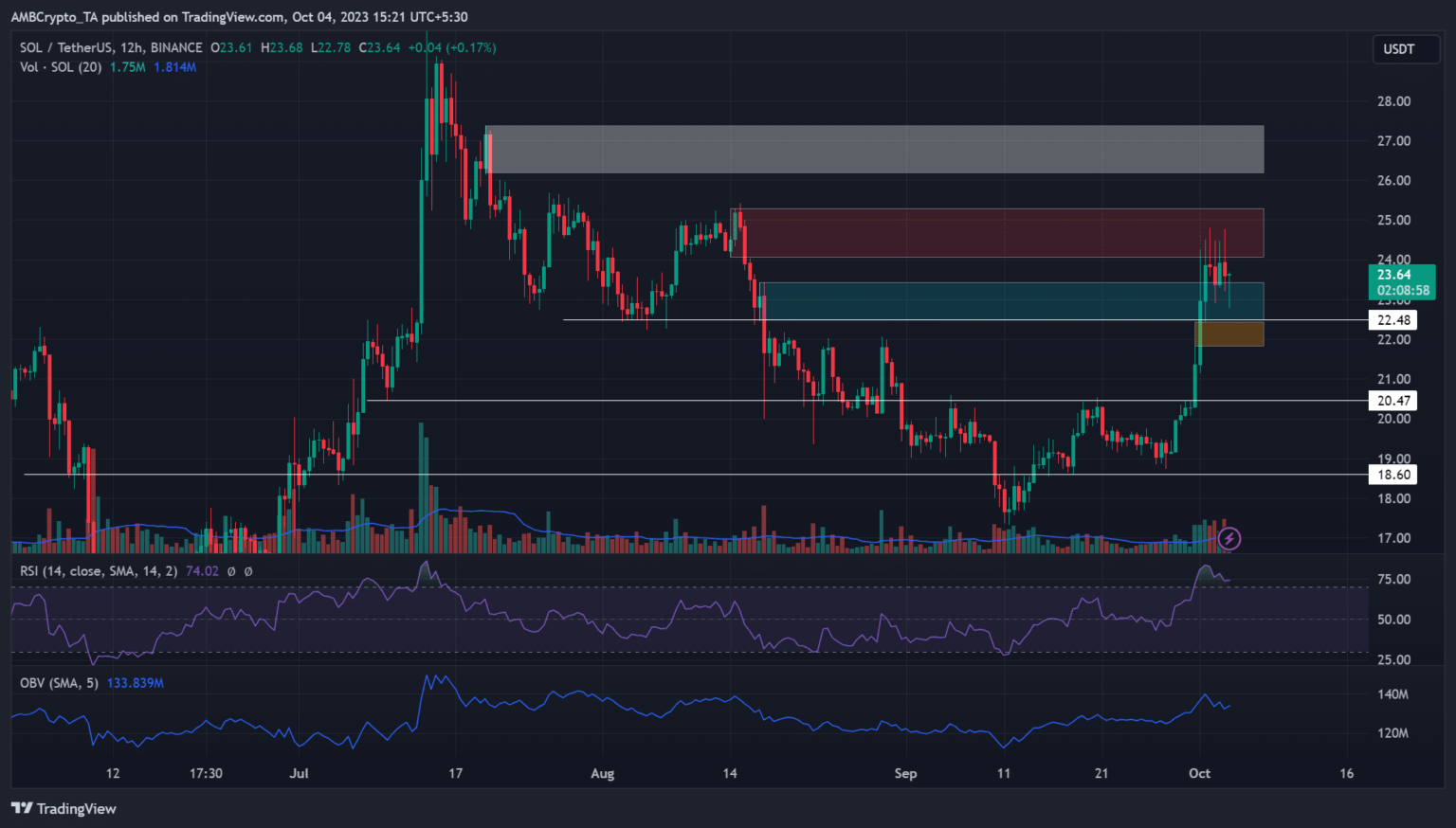Click the purple lightning bolt event icon
This screenshot has height=828, width=1456.
(x=1229, y=539)
